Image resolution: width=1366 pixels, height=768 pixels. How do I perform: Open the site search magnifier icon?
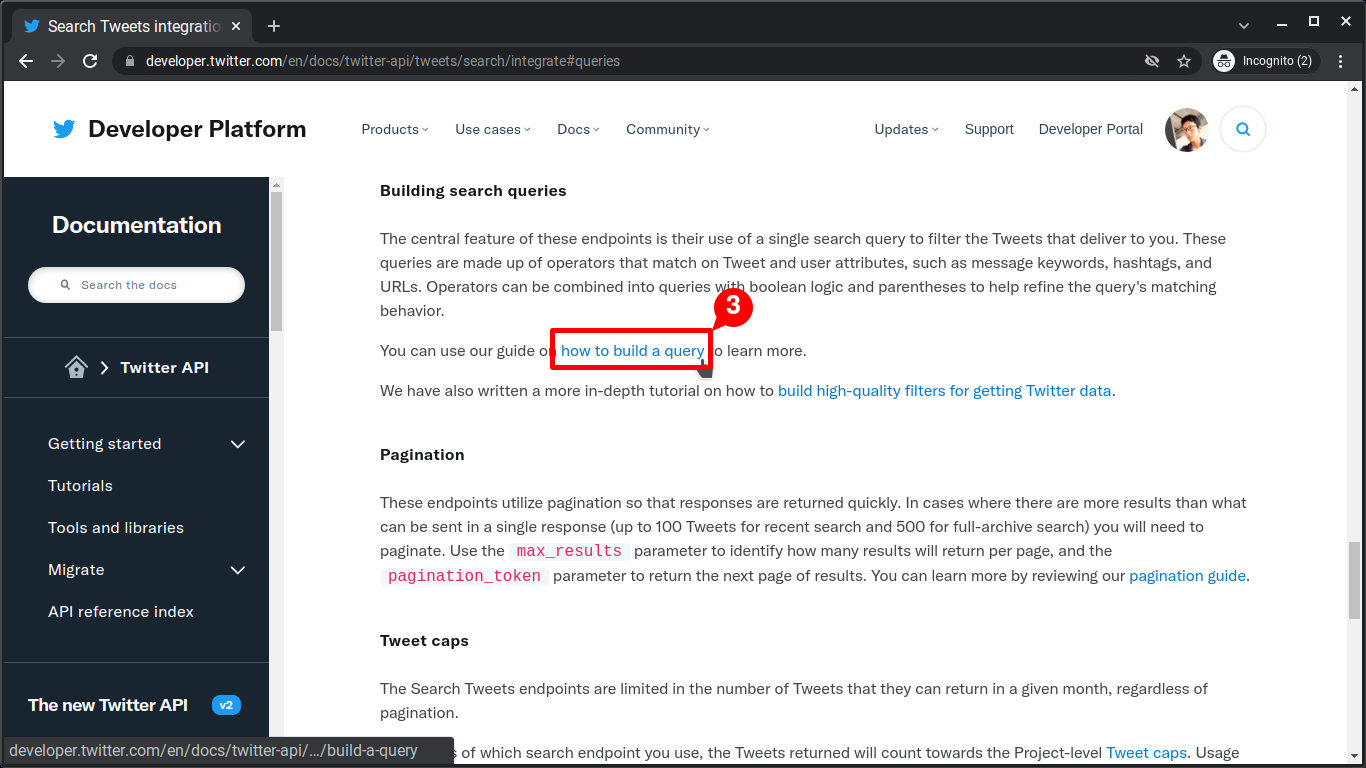(1242, 129)
